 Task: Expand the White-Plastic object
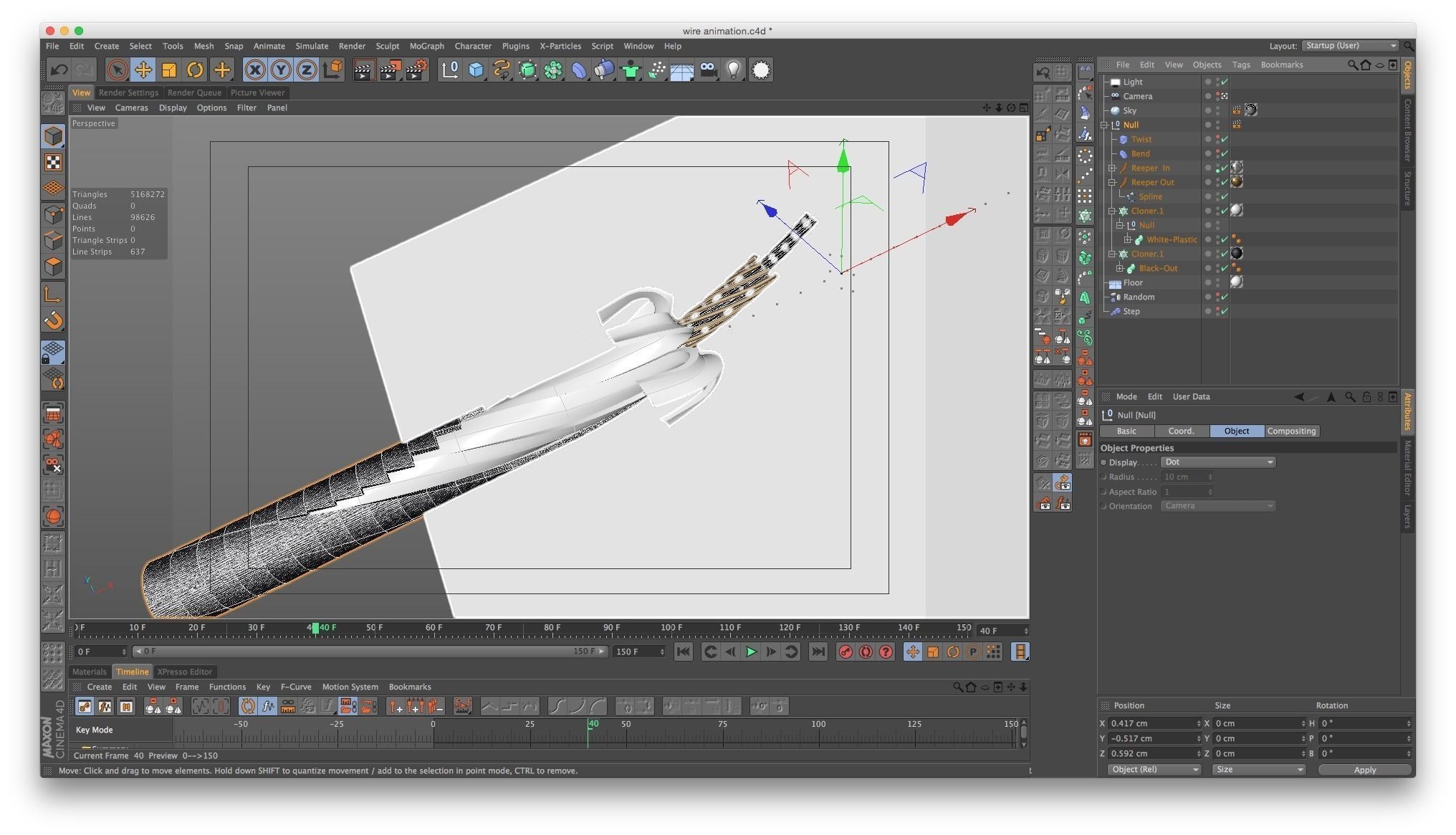[x=1128, y=239]
